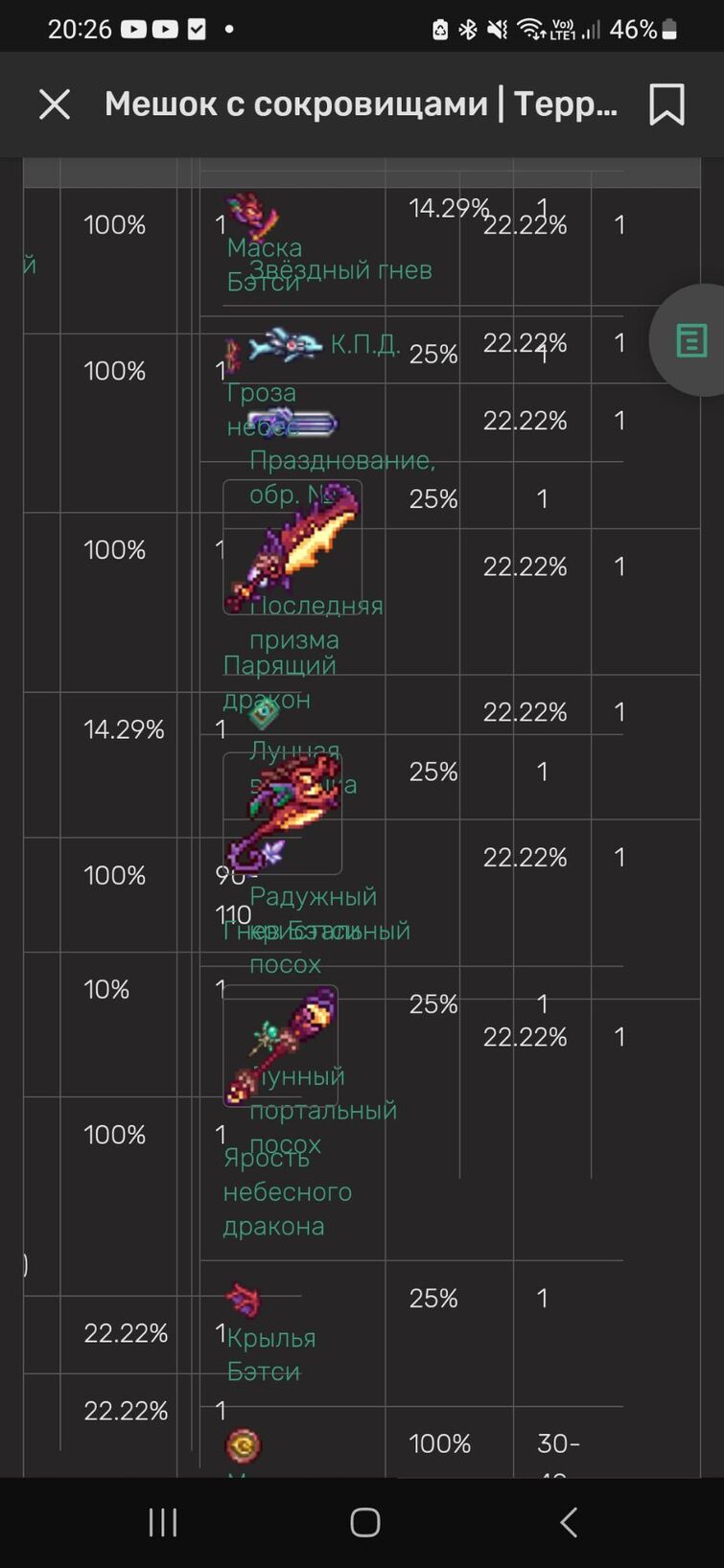Image resolution: width=724 pixels, height=1568 pixels.
Task: Open the Ярость небесного дракона link
Action: (x=288, y=1192)
